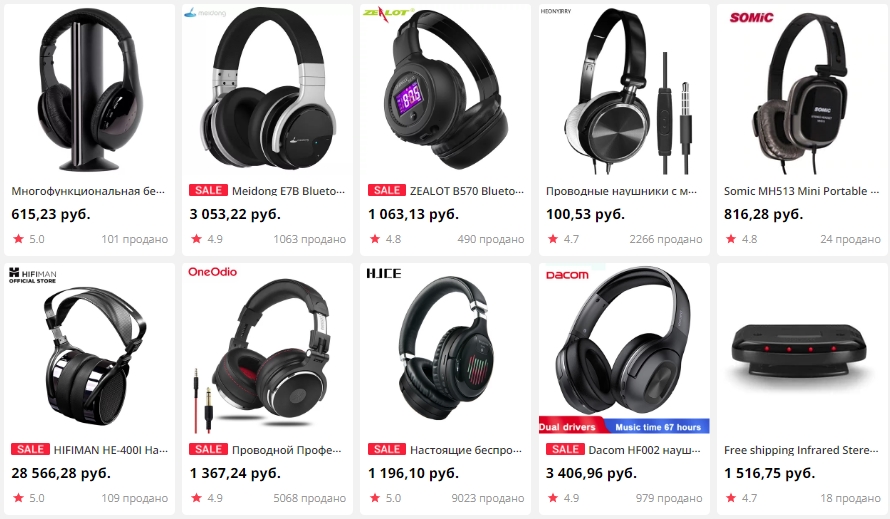Image resolution: width=890 pixels, height=519 pixels.
Task: Click the Meidong brand logo
Action: [205, 12]
